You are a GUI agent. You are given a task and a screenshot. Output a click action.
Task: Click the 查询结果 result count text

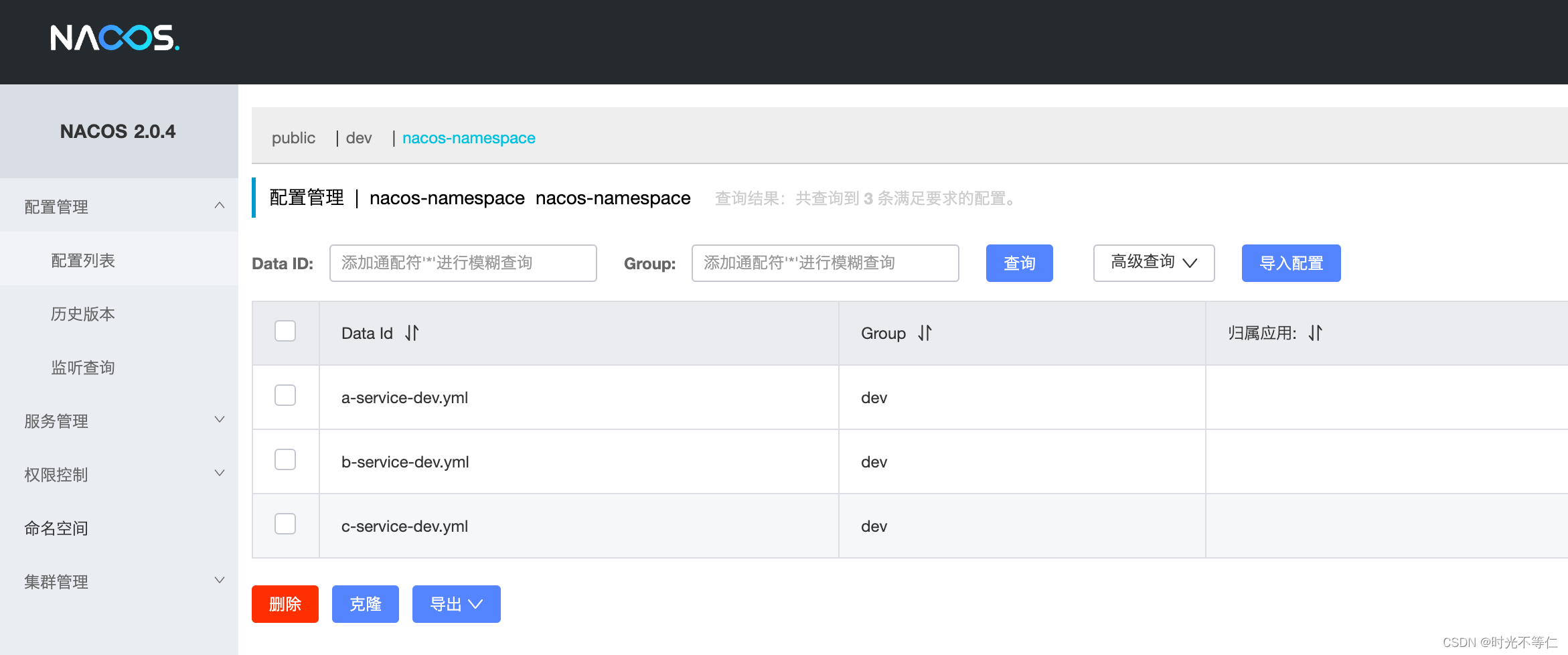[866, 198]
